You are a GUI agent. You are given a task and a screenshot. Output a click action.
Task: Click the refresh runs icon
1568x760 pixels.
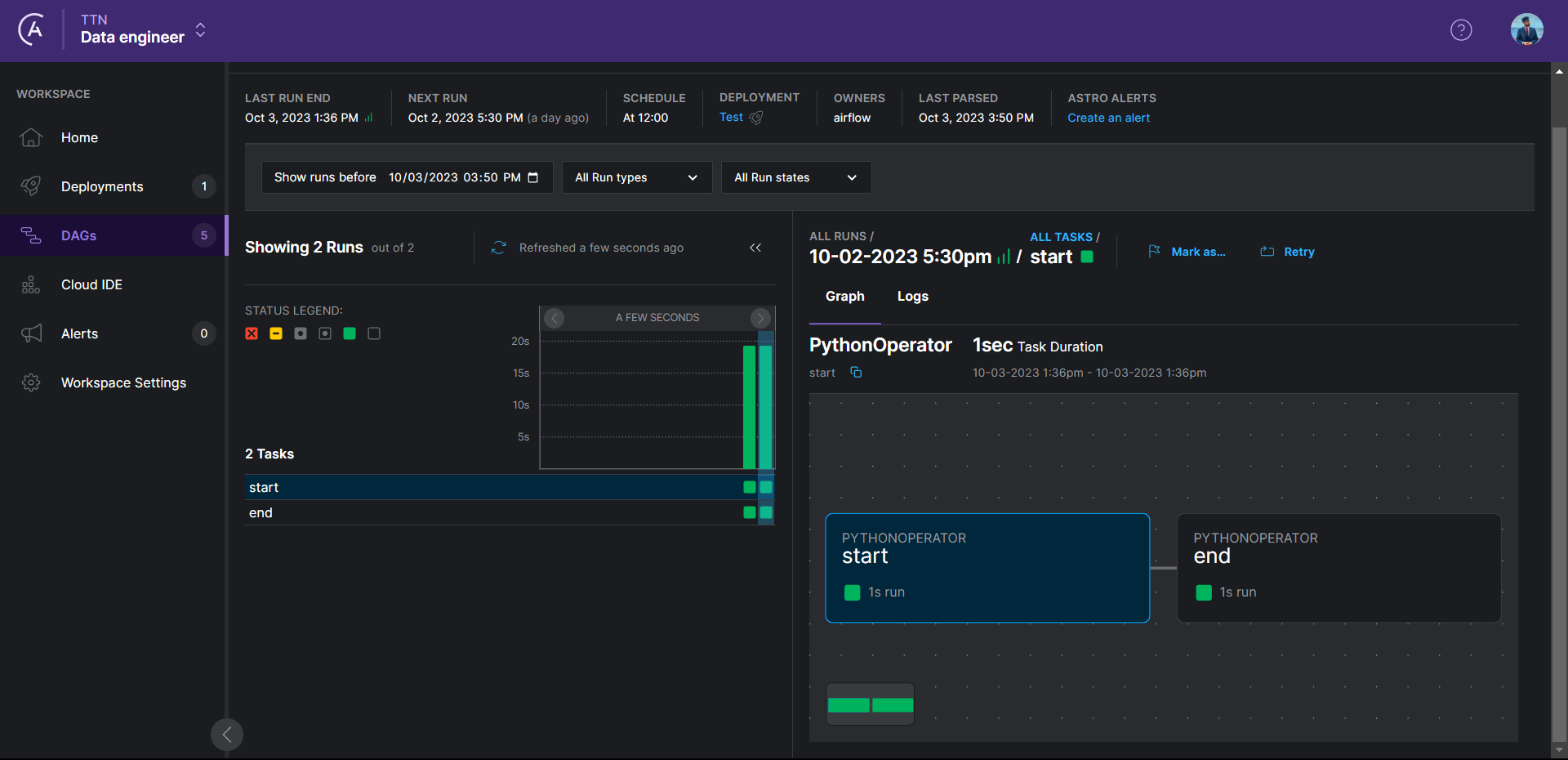pos(498,248)
